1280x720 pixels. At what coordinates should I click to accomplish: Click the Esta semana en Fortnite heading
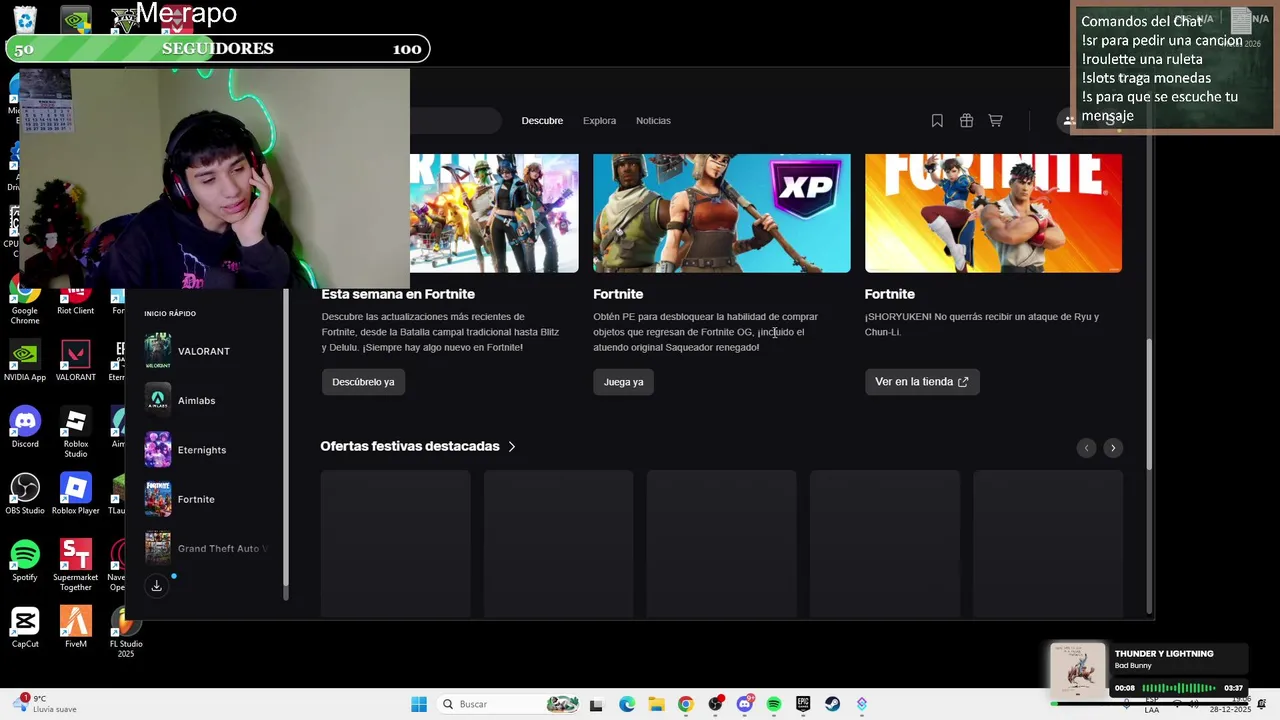coord(398,294)
